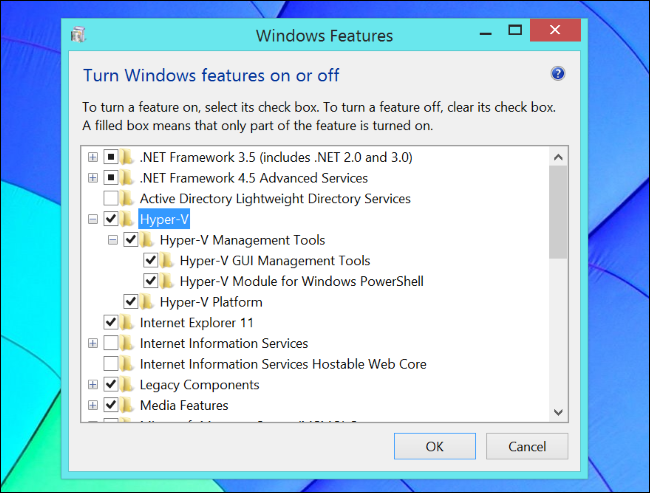The width and height of the screenshot is (650, 493).
Task: Click the blue help question mark icon
Action: 558,75
